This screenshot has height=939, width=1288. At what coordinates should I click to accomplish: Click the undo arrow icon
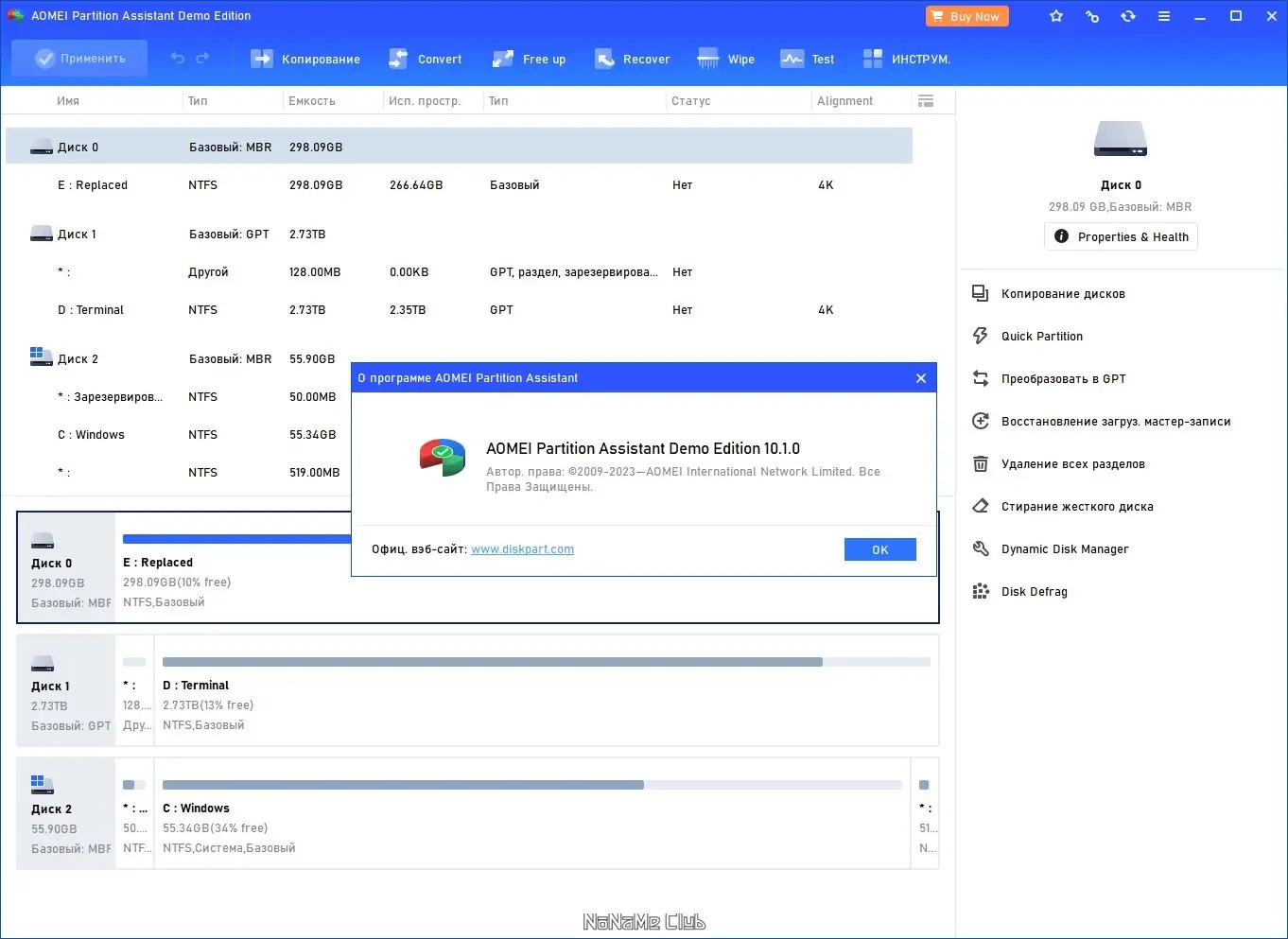178,59
